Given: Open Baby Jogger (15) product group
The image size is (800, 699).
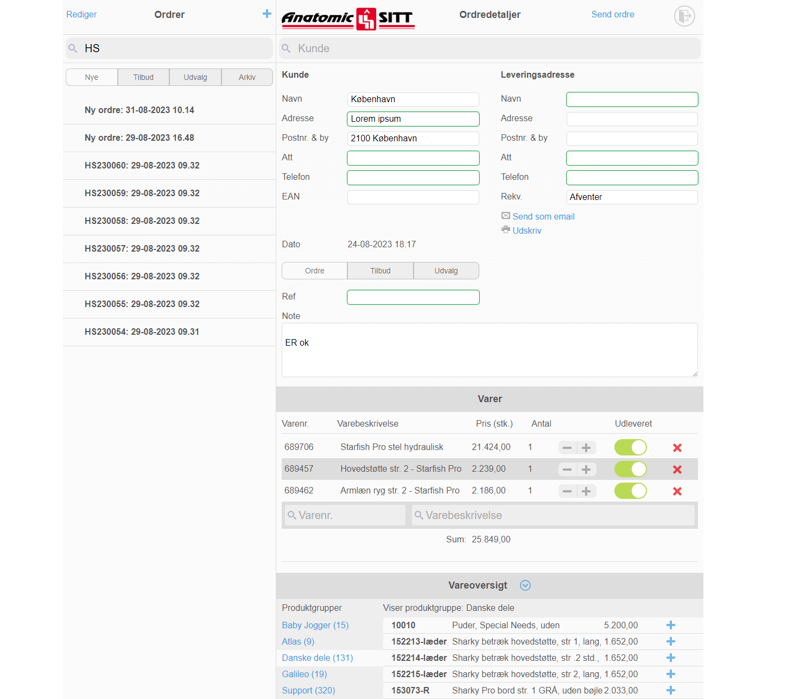Looking at the screenshot, I should (x=315, y=625).
